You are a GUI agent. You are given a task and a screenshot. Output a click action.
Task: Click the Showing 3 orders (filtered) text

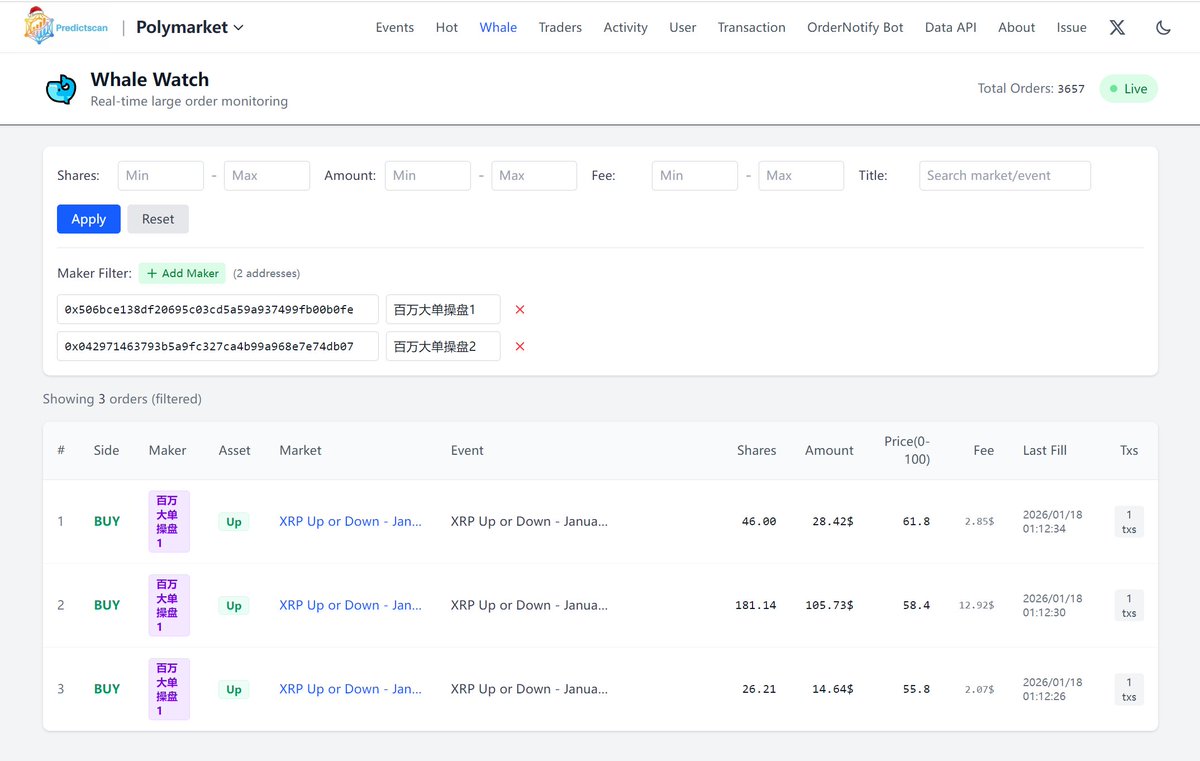[x=122, y=399]
